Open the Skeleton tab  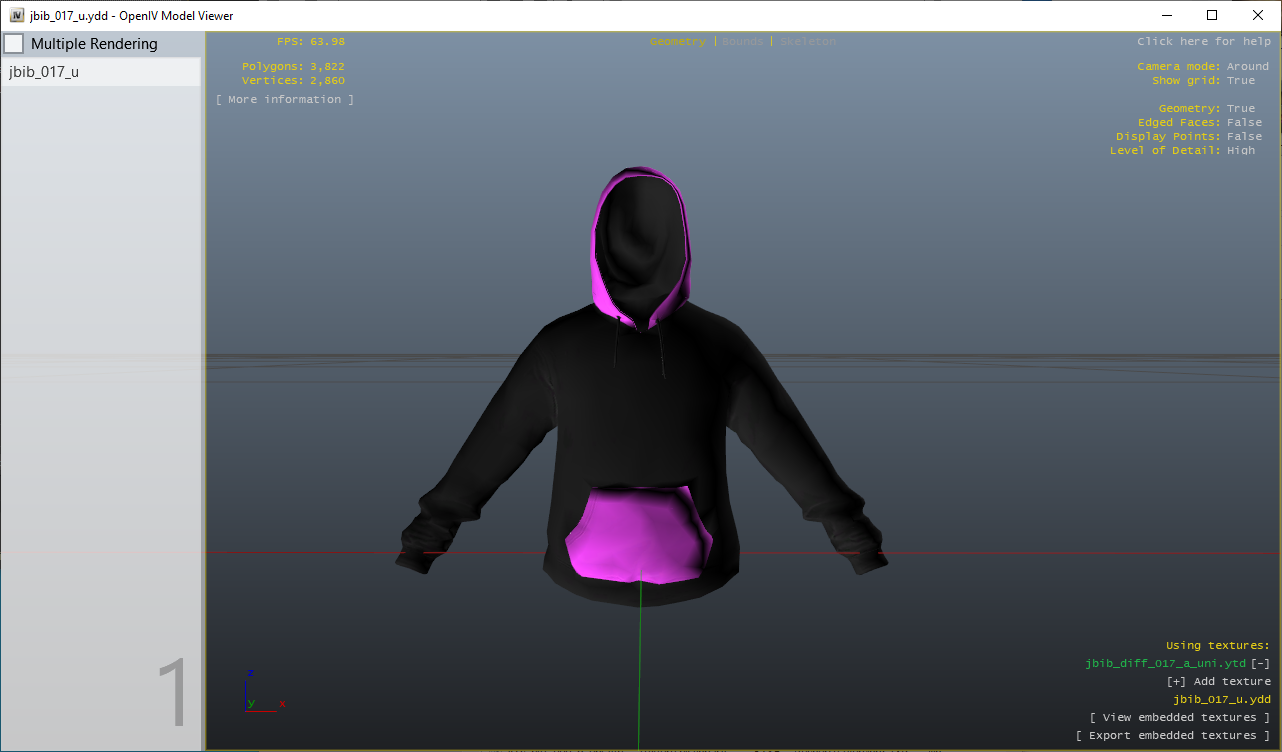pyautogui.click(x=806, y=41)
